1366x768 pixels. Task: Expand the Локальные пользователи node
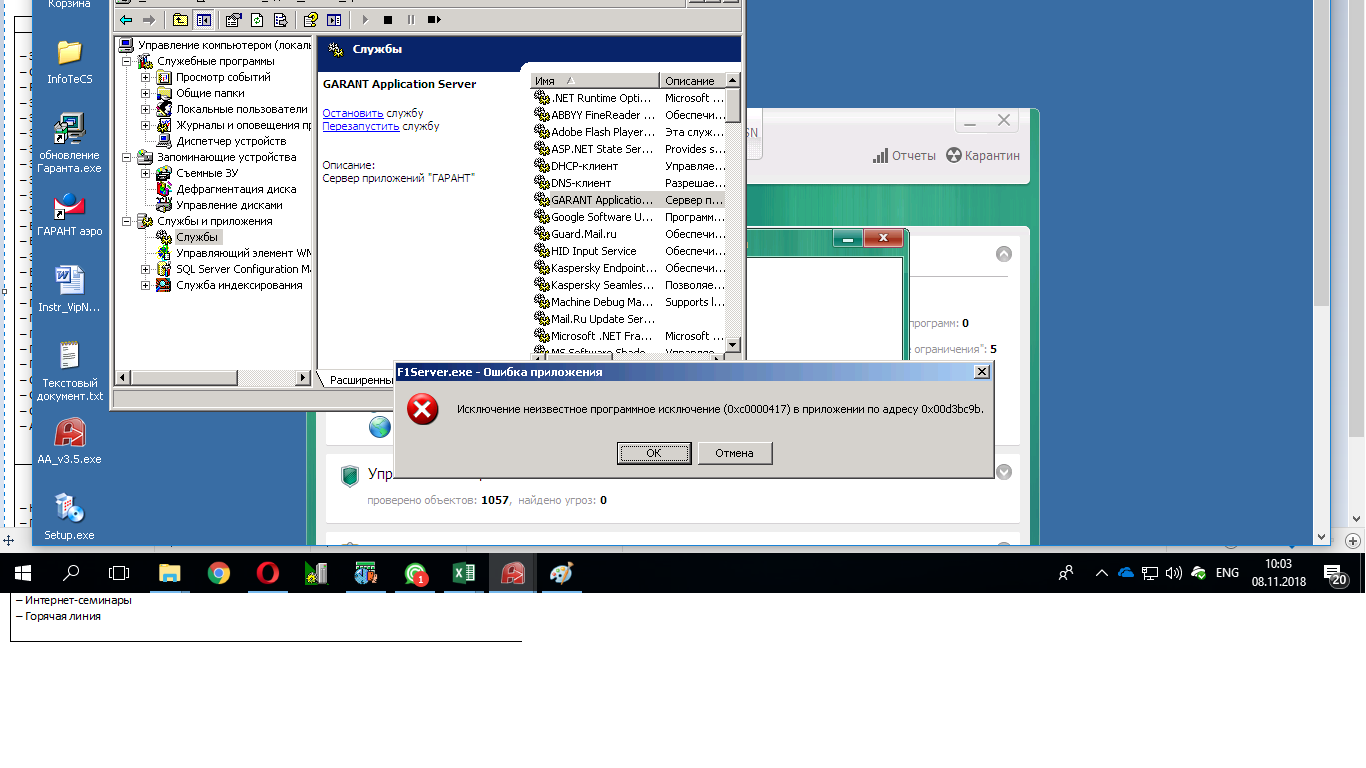[x=146, y=109]
